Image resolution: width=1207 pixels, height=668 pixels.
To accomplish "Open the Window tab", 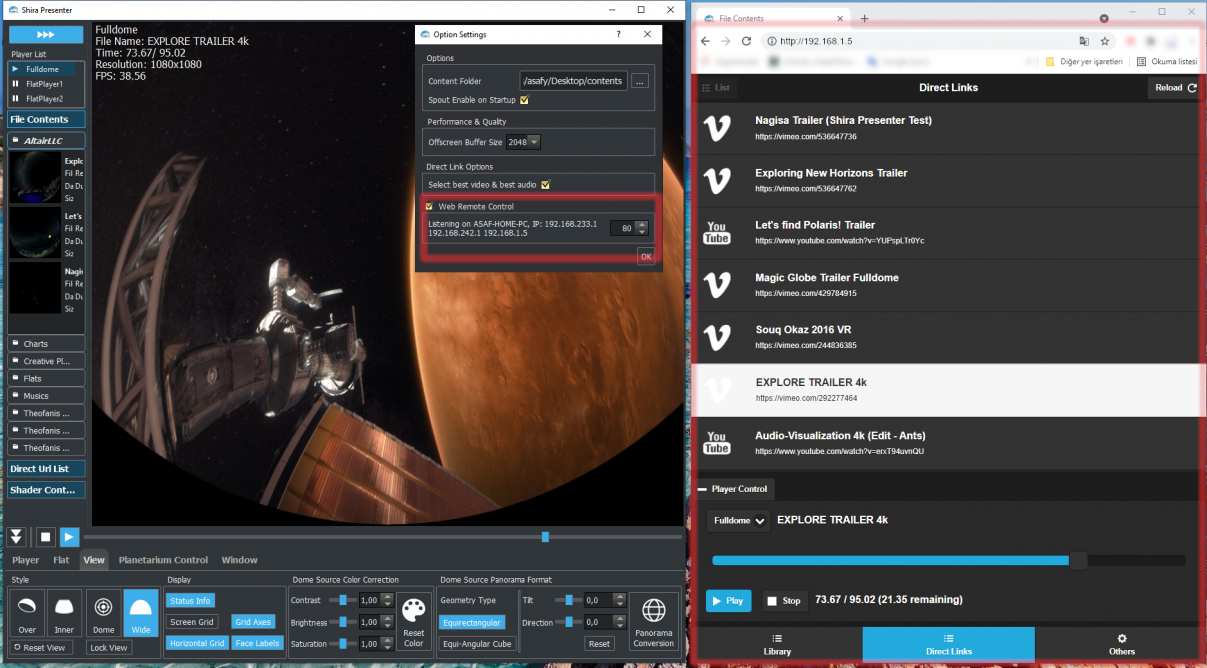I will 239,560.
